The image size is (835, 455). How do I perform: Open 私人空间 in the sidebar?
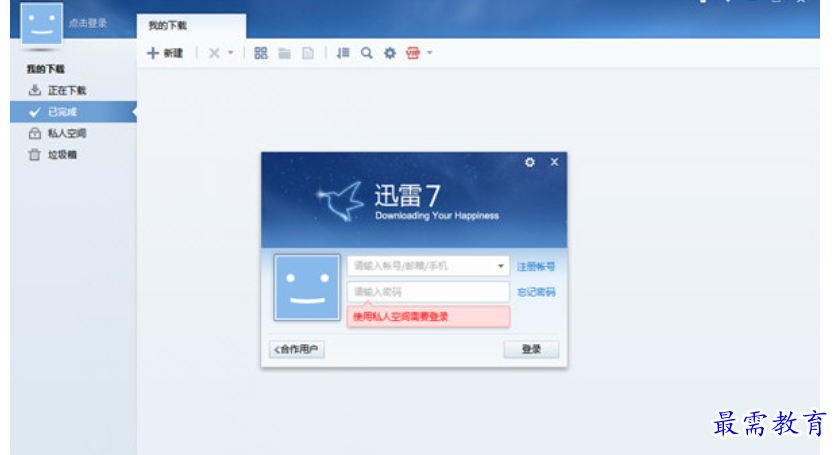click(x=73, y=133)
